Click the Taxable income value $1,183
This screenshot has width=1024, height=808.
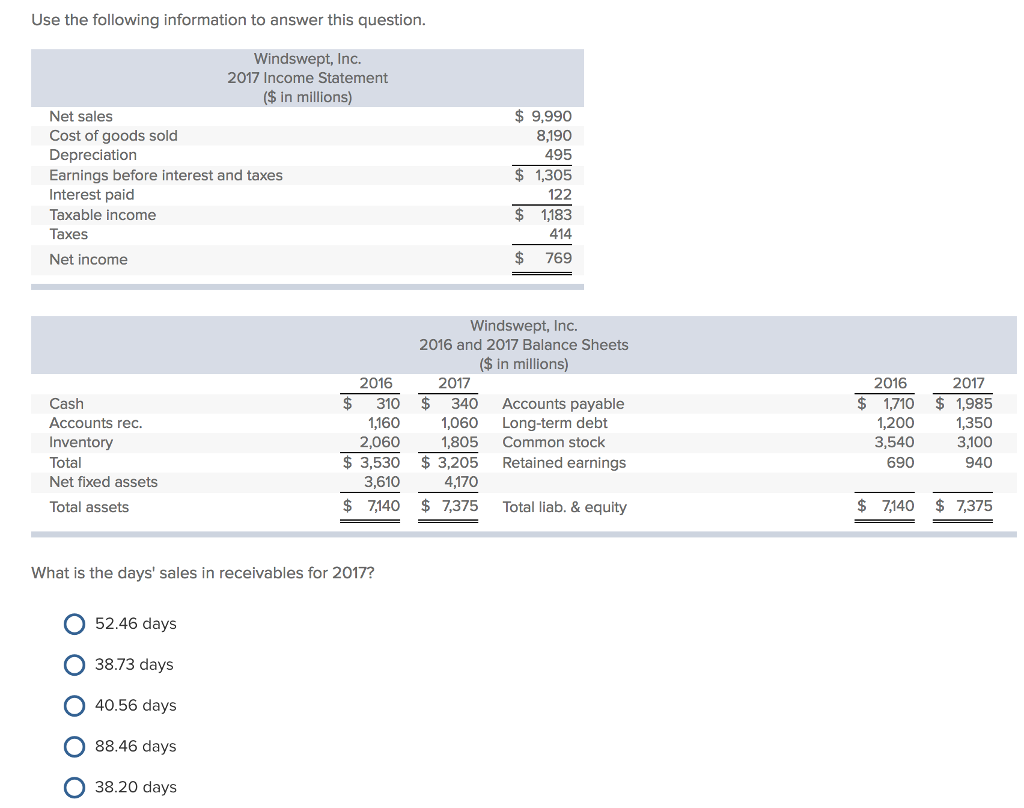(x=543, y=215)
